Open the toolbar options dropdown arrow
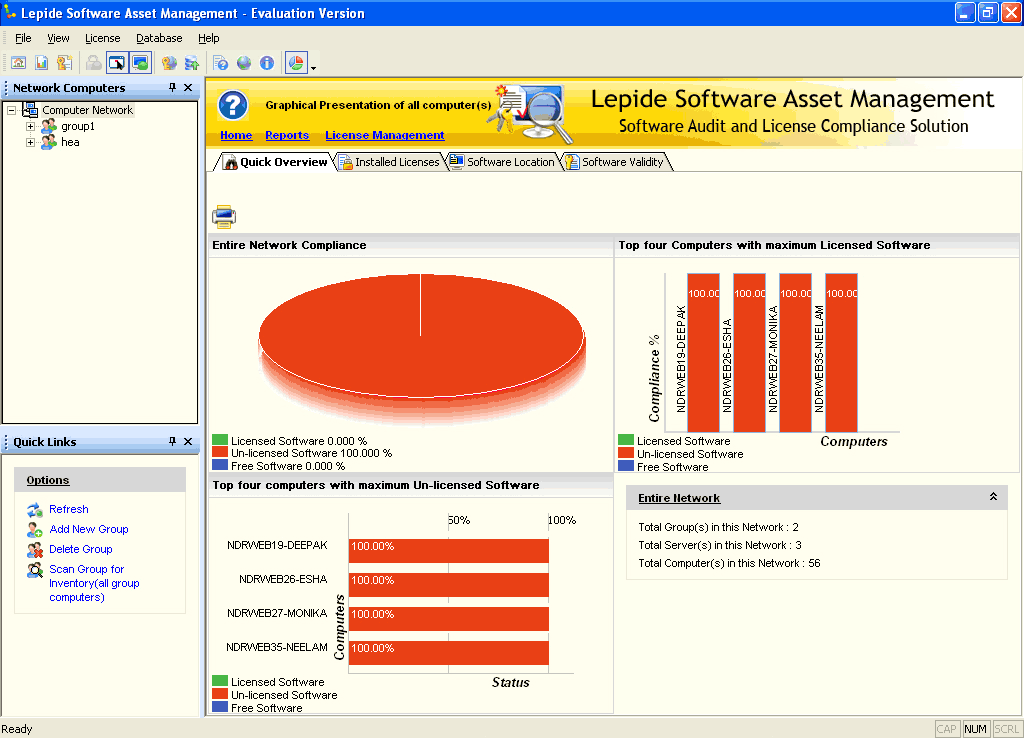Screen dimensions: 1024x738 pos(313,67)
